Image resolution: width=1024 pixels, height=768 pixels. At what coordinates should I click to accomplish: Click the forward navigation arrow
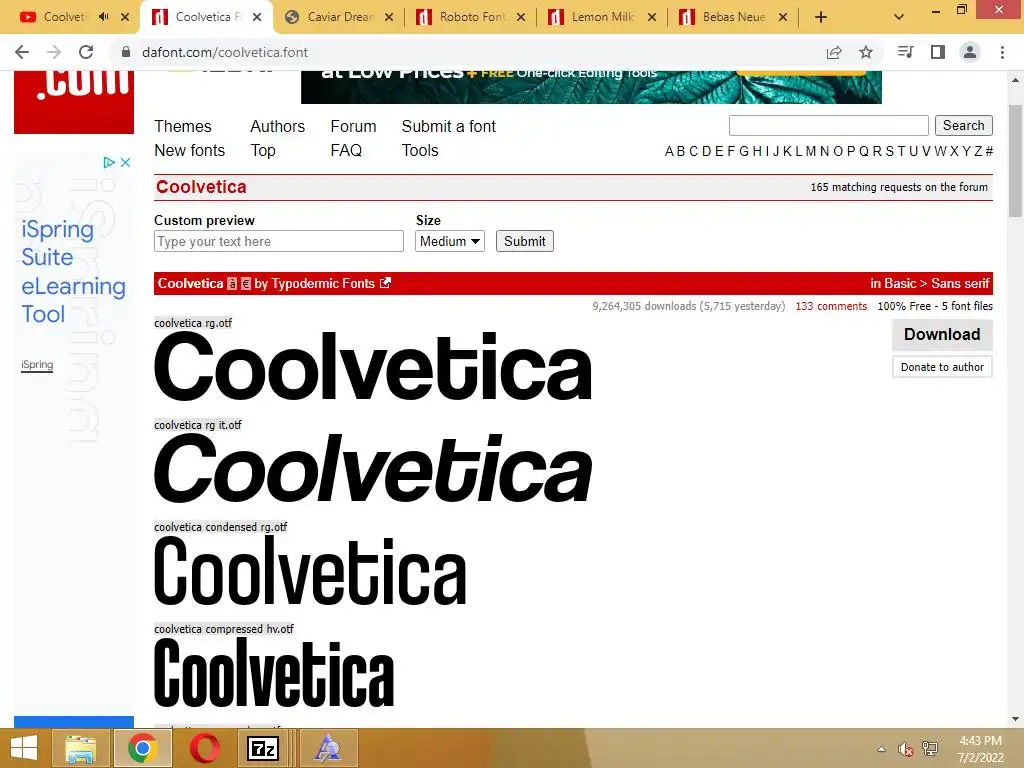54,52
